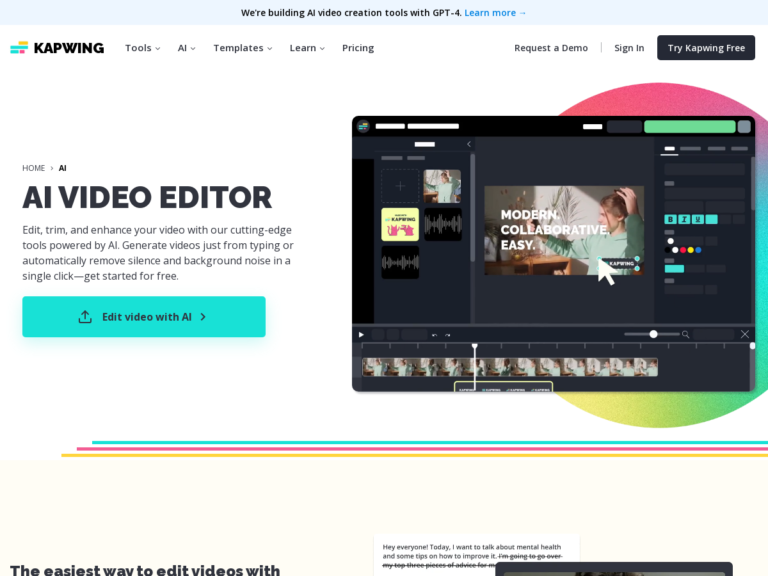Viewport: 768px width, 576px height.
Task: Click the Kapwing logo in the header
Action: pos(57,48)
